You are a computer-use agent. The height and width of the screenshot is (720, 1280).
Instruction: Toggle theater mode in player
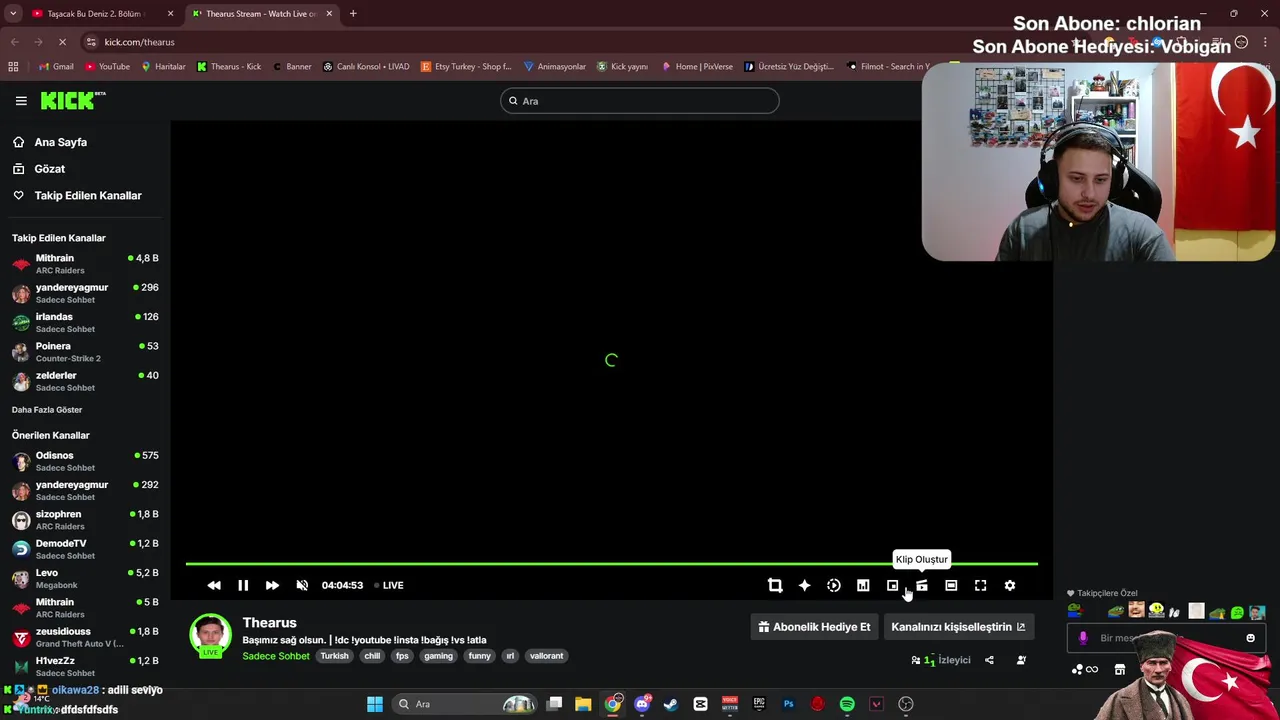951,585
